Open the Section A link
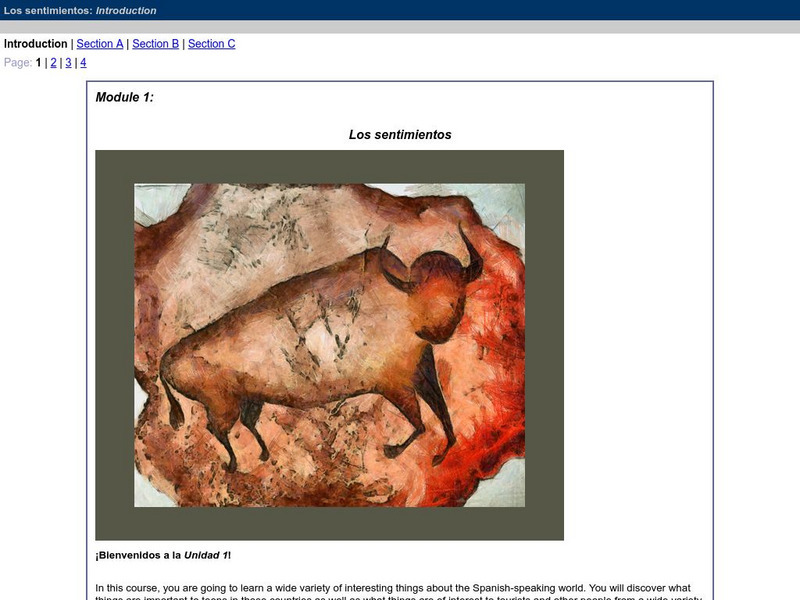The width and height of the screenshot is (800, 600). [100, 44]
